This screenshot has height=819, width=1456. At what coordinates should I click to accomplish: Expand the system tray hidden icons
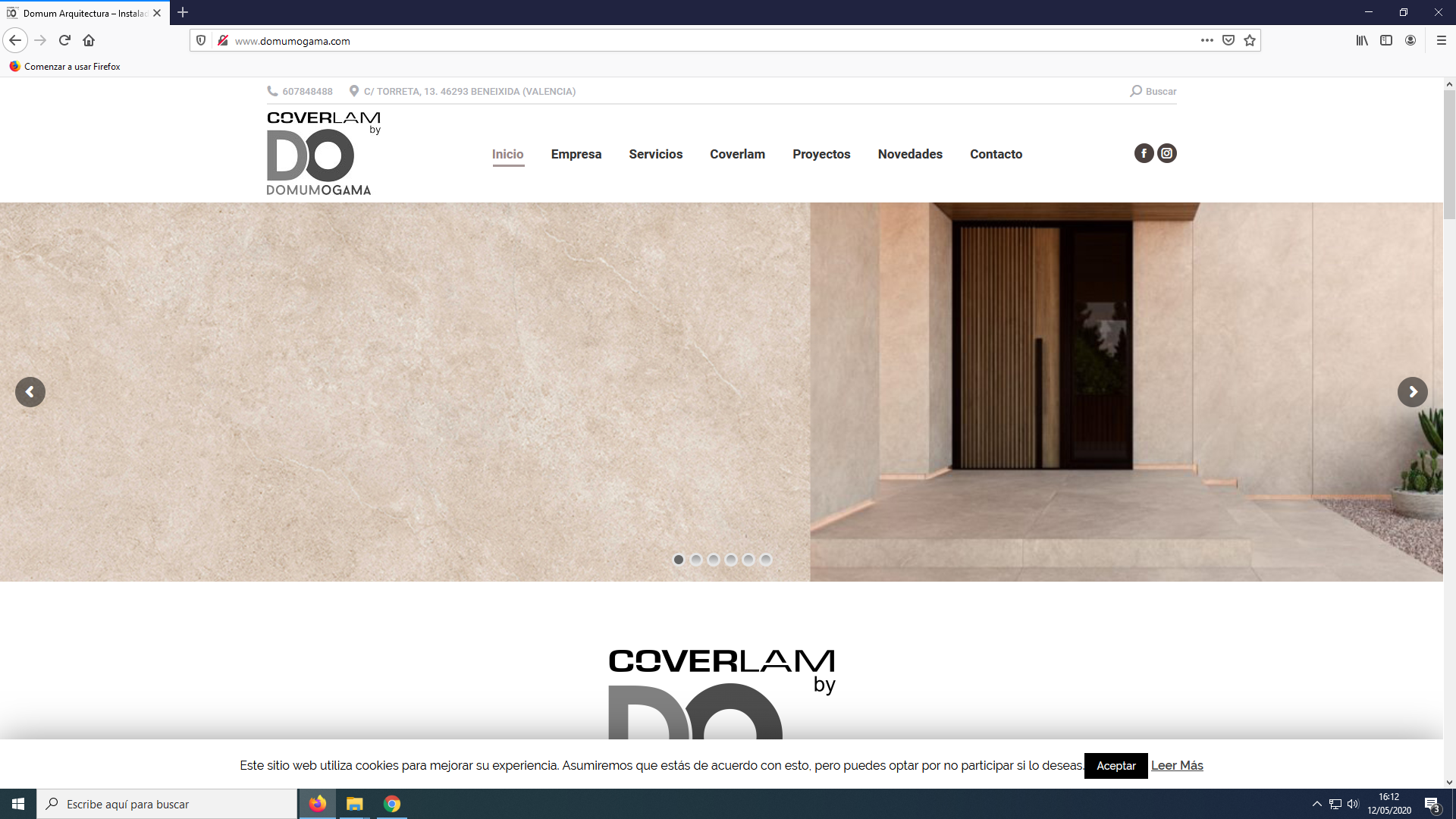(x=1317, y=804)
